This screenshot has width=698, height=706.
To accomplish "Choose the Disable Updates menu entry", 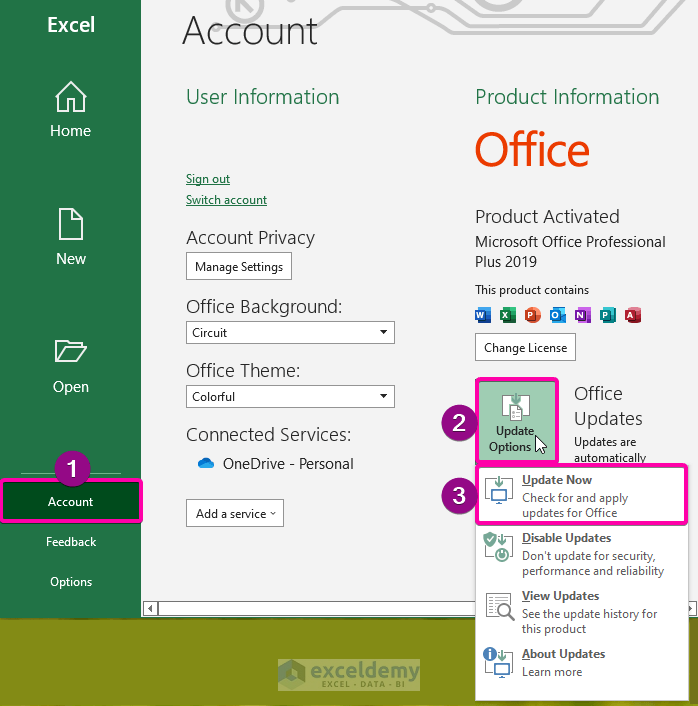I will point(581,554).
